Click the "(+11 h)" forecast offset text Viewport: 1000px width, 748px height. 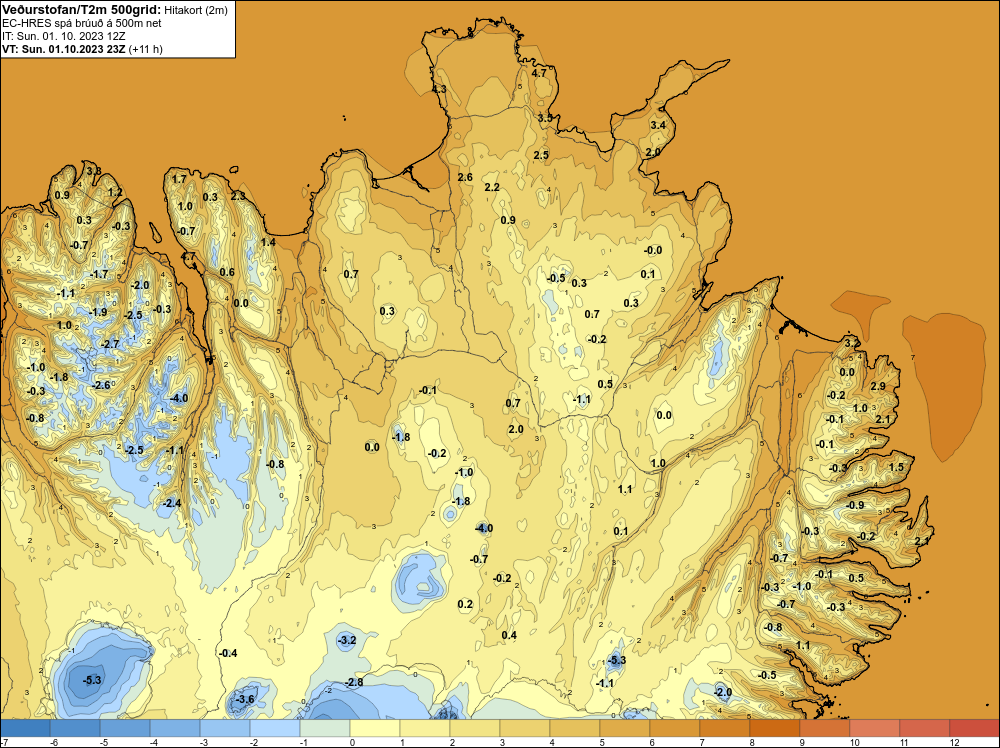tap(145, 49)
